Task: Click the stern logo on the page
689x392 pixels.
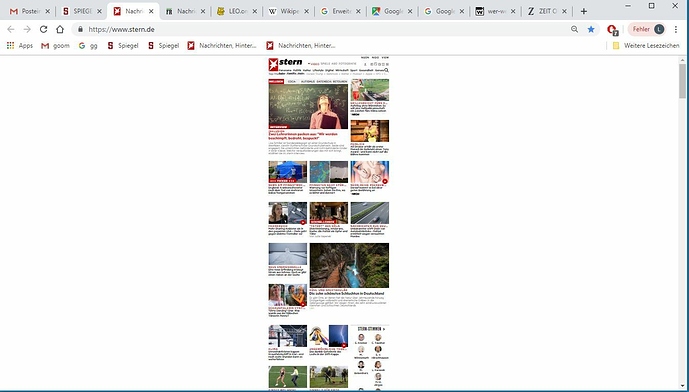Action: coord(286,64)
